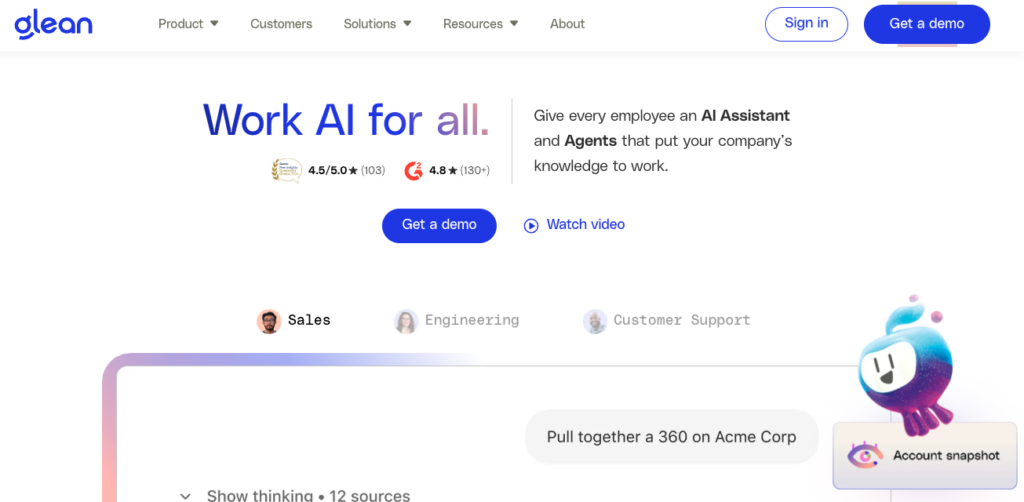Expand the Resources dropdown menu
The image size is (1024, 502).
[x=480, y=24]
